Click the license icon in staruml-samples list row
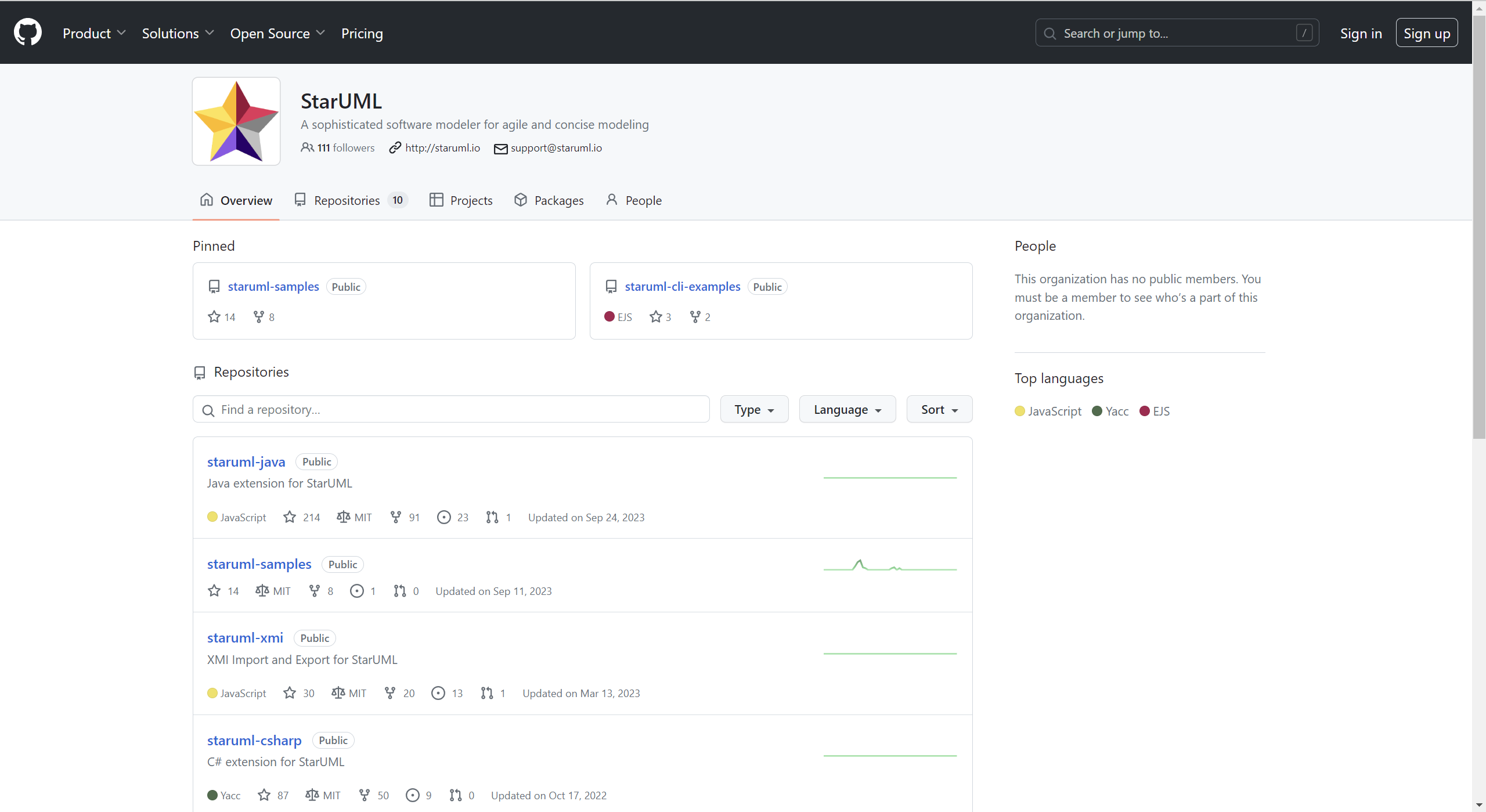 (x=262, y=591)
